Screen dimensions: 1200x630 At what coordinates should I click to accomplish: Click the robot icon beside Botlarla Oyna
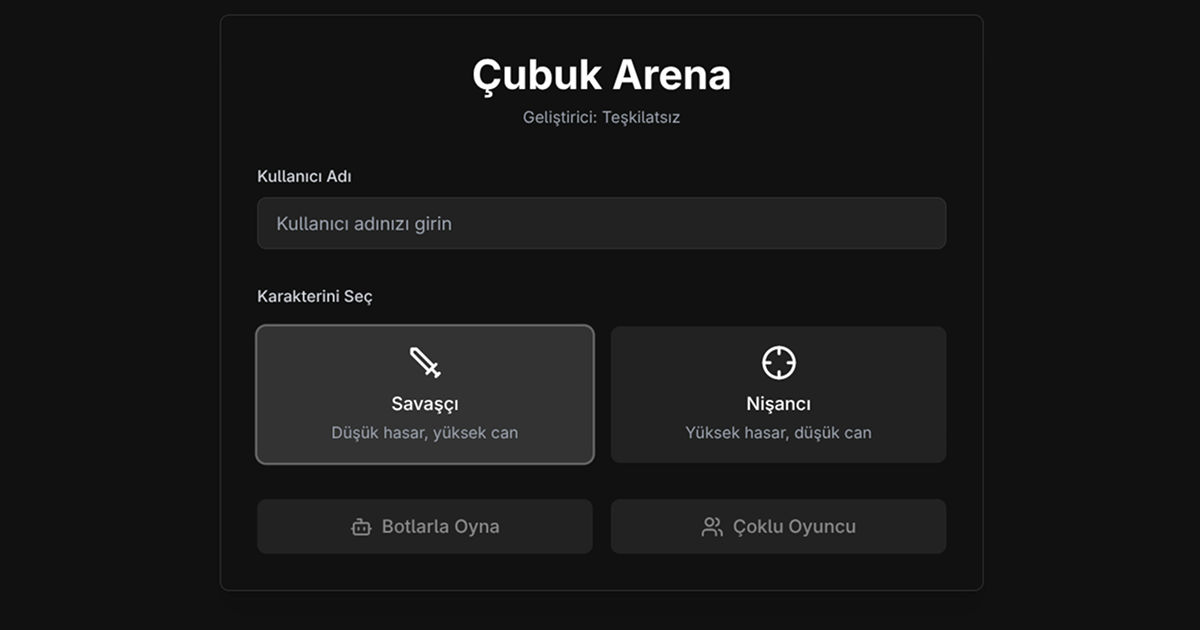(x=361, y=527)
